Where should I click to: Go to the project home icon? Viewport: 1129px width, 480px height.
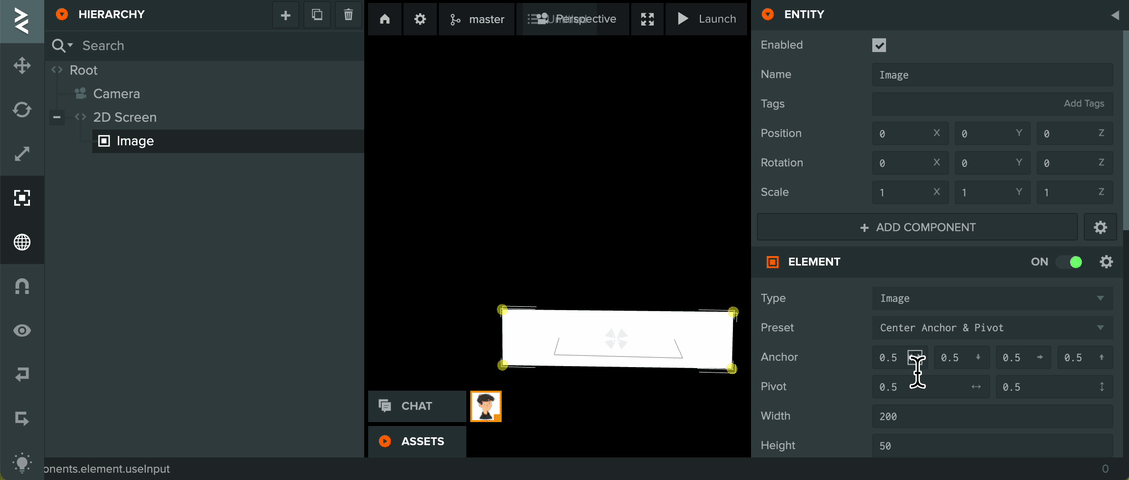(384, 19)
